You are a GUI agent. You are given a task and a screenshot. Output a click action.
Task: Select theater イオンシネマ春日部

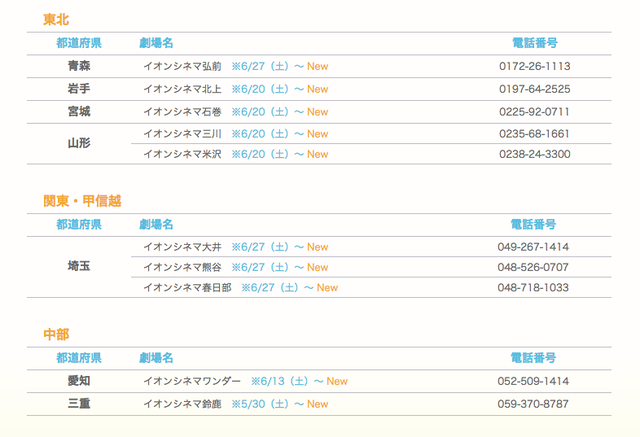click(x=187, y=288)
